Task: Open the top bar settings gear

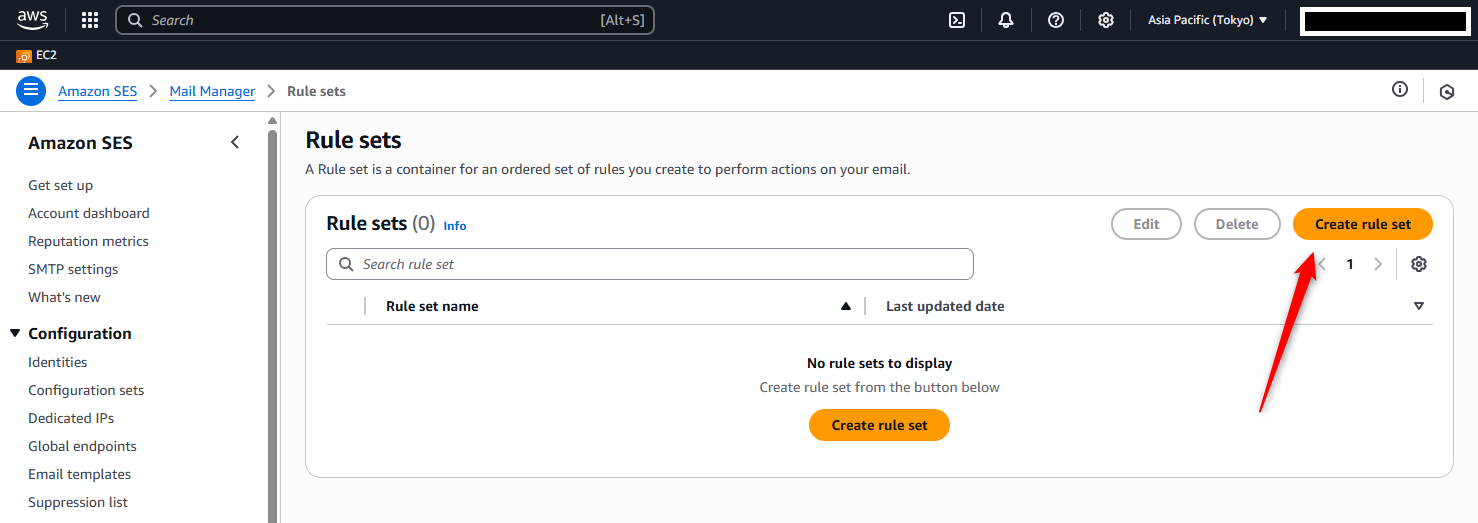Action: point(1106,20)
